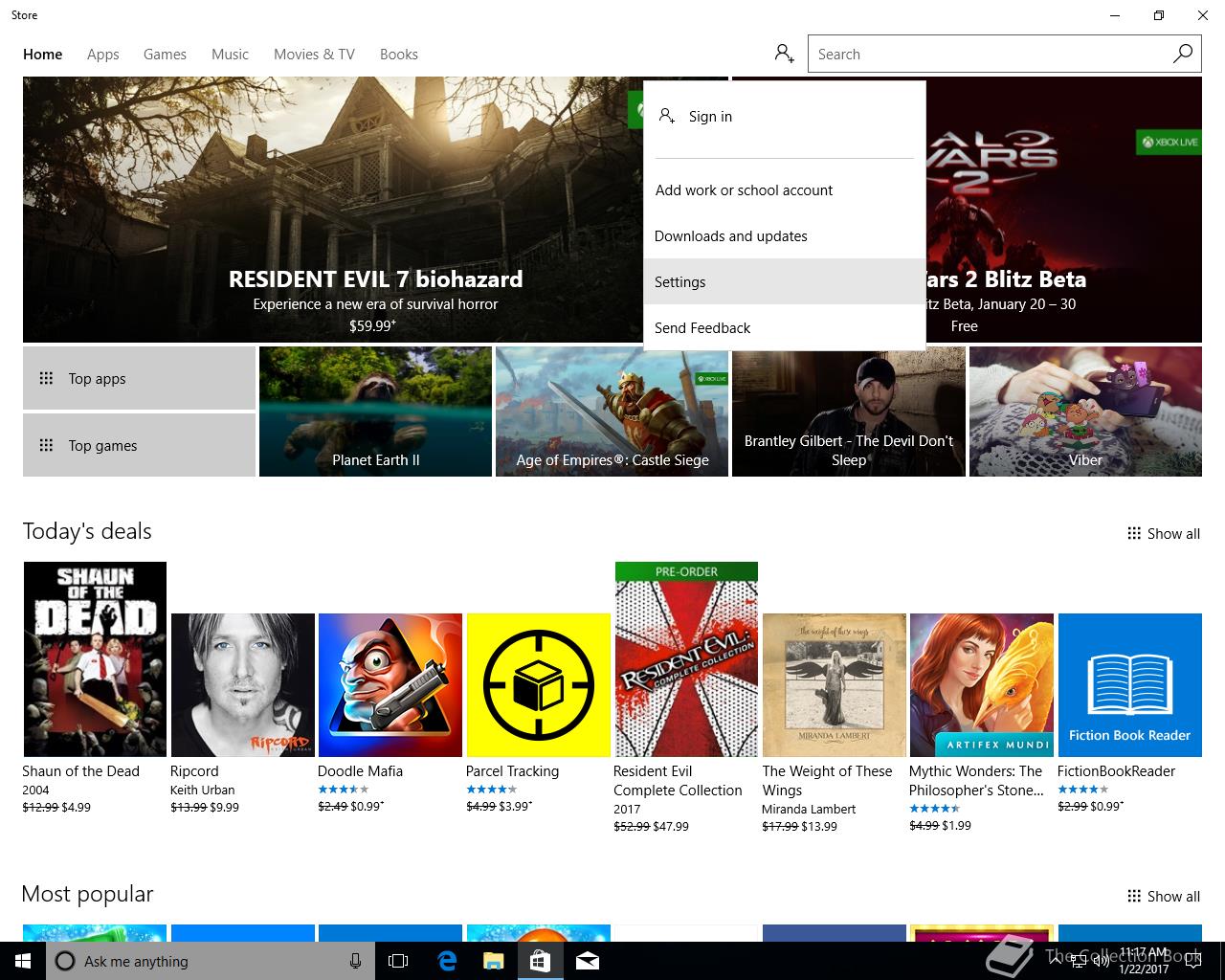1225x980 pixels.
Task: Show all Most popular items
Action: (x=1164, y=897)
